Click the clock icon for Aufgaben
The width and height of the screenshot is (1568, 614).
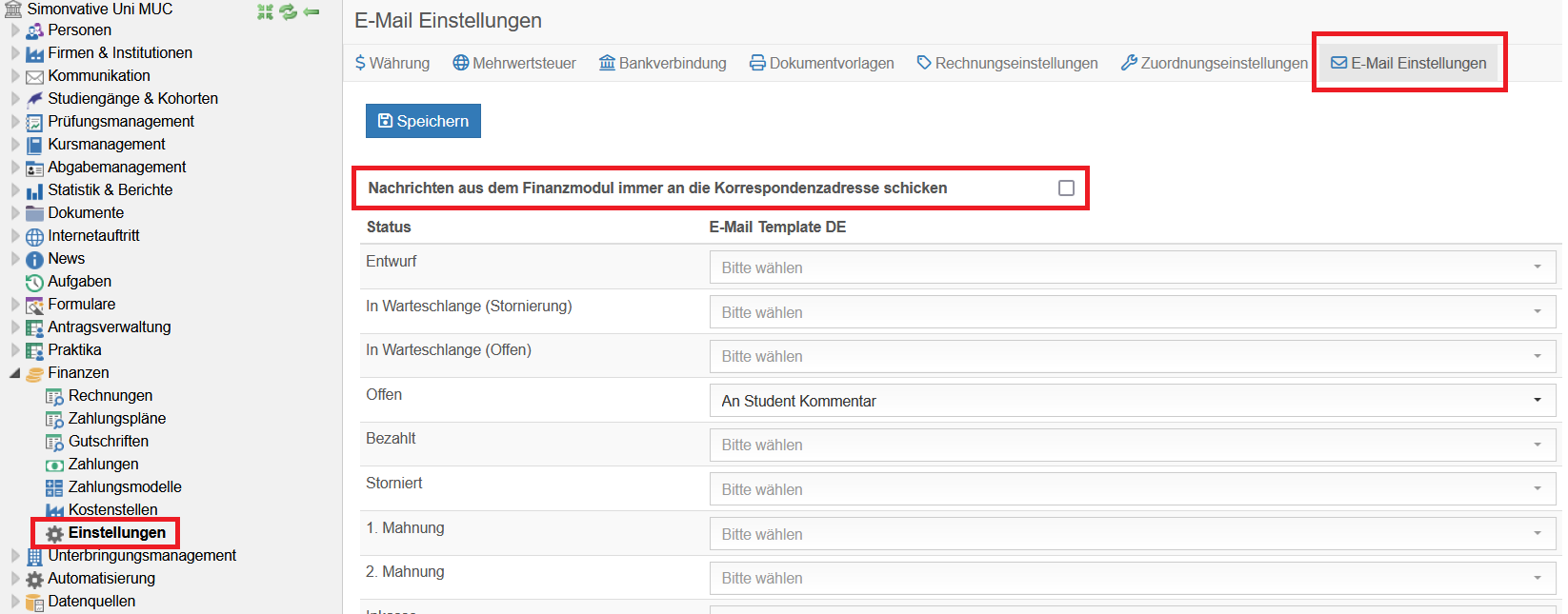(x=35, y=282)
